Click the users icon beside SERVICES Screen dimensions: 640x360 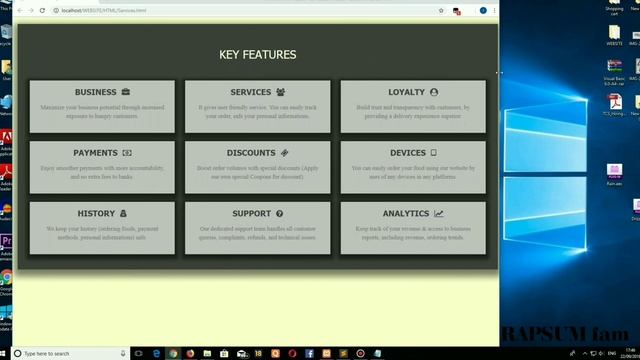(x=280, y=92)
